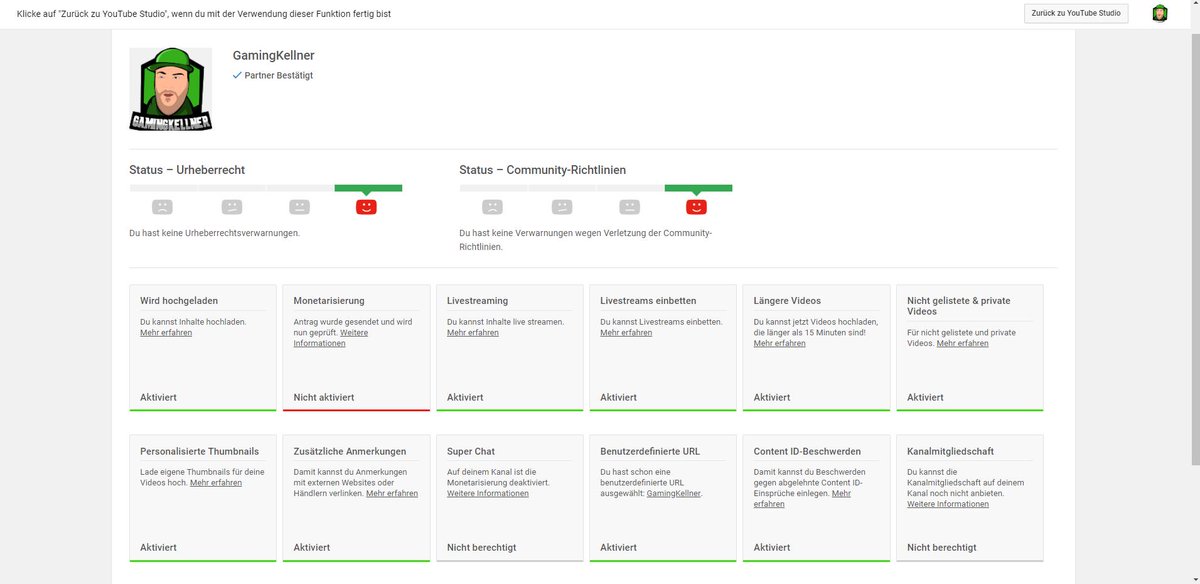Click the GamingKellner channel name heading
The width and height of the screenshot is (1200, 584).
tap(274, 55)
